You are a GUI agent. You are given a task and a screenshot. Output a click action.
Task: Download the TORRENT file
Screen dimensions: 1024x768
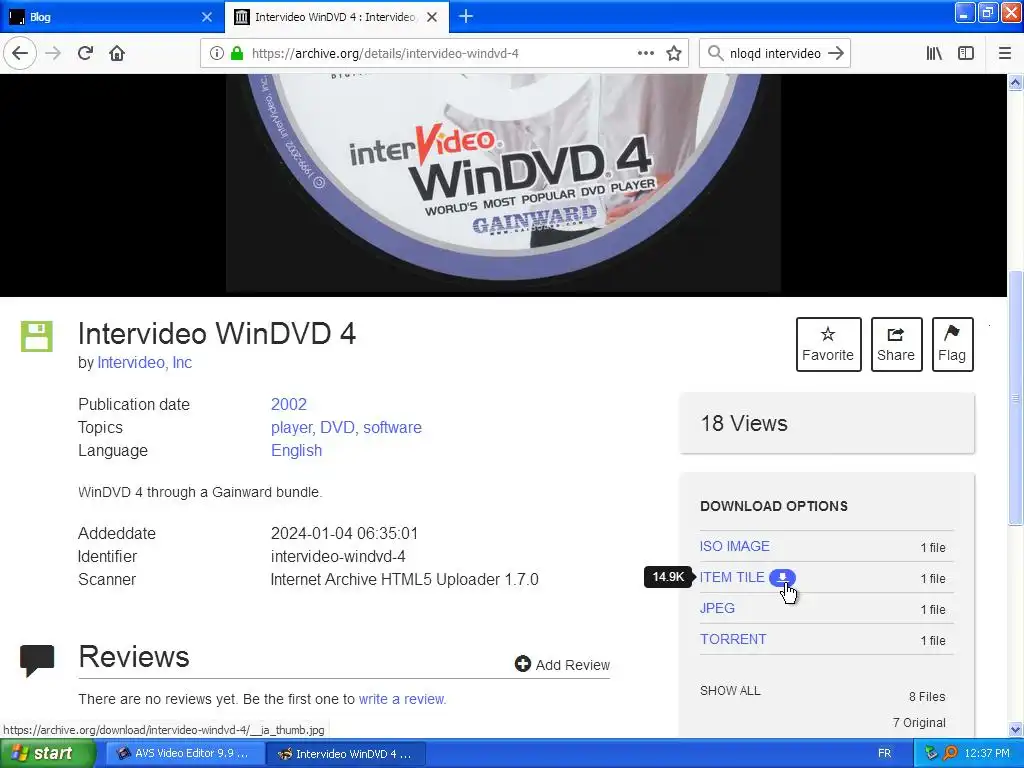(733, 639)
